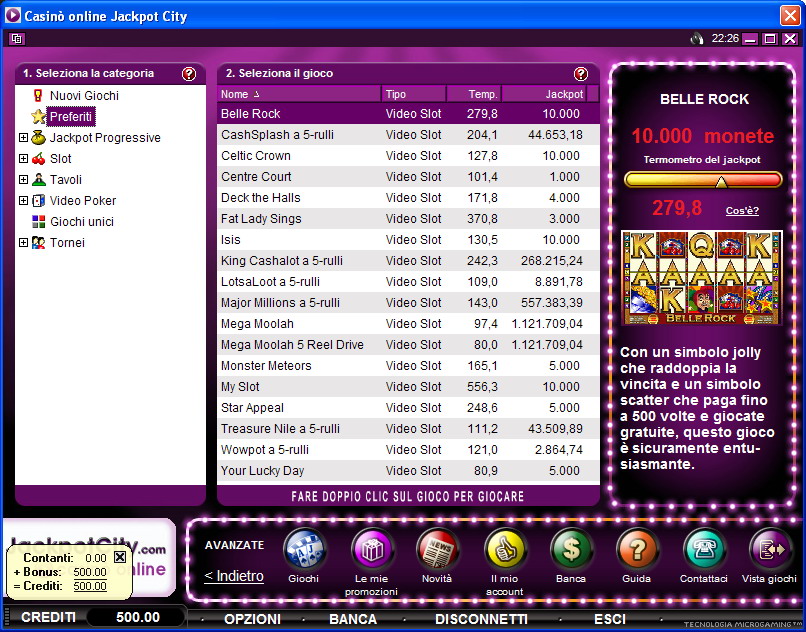Open the OPZIONI menu
This screenshot has width=806, height=632.
click(252, 619)
